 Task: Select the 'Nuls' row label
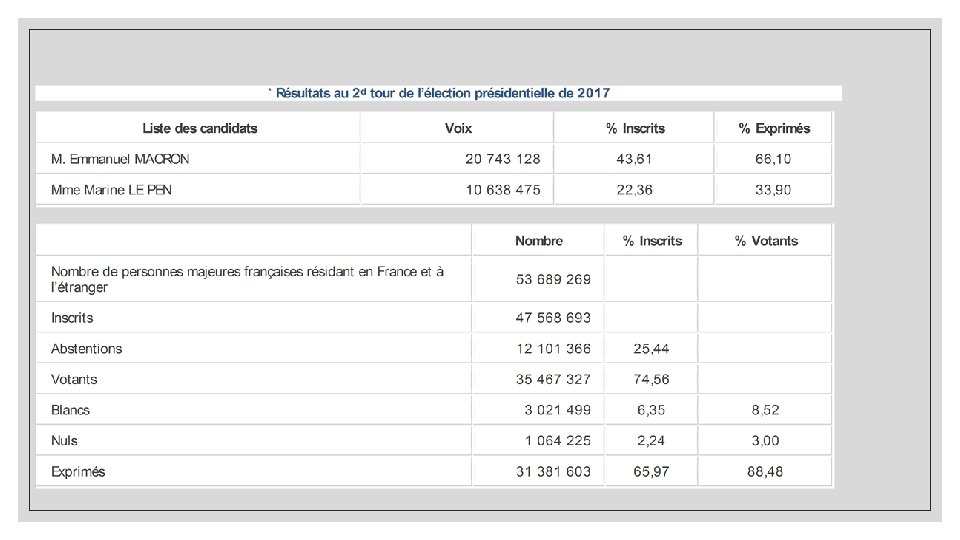point(64,441)
